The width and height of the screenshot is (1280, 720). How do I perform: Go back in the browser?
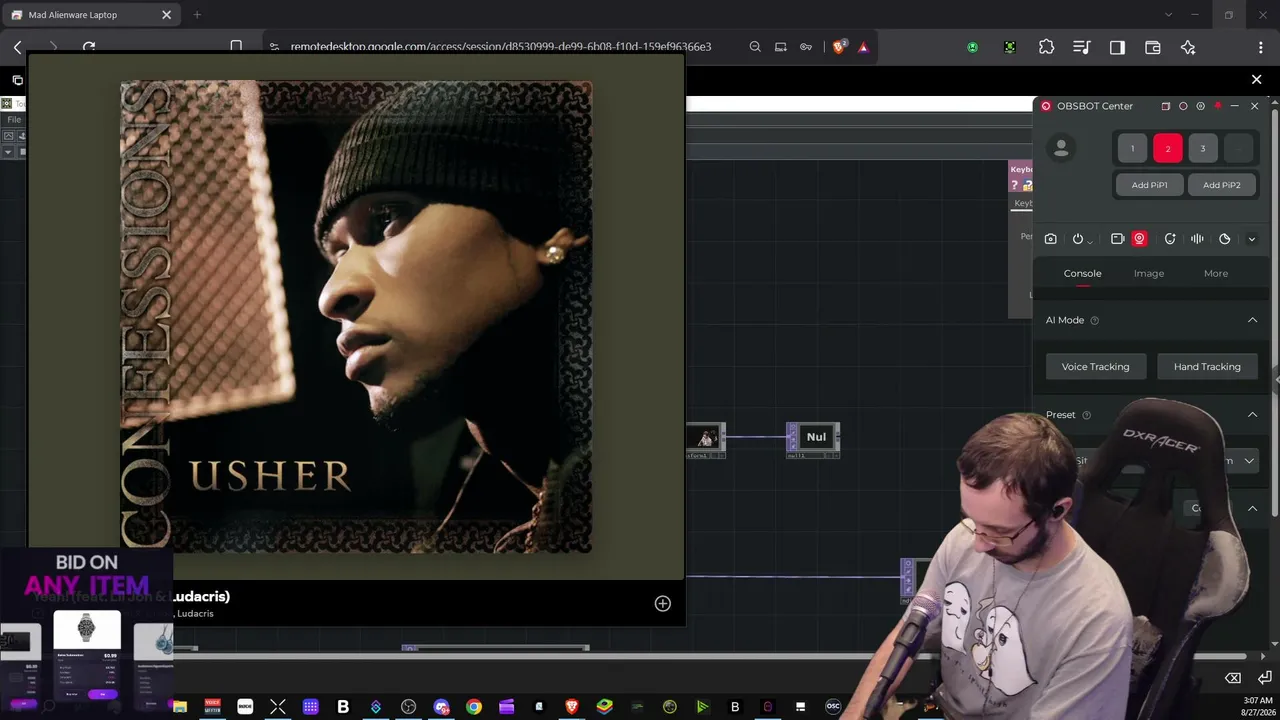(18, 47)
